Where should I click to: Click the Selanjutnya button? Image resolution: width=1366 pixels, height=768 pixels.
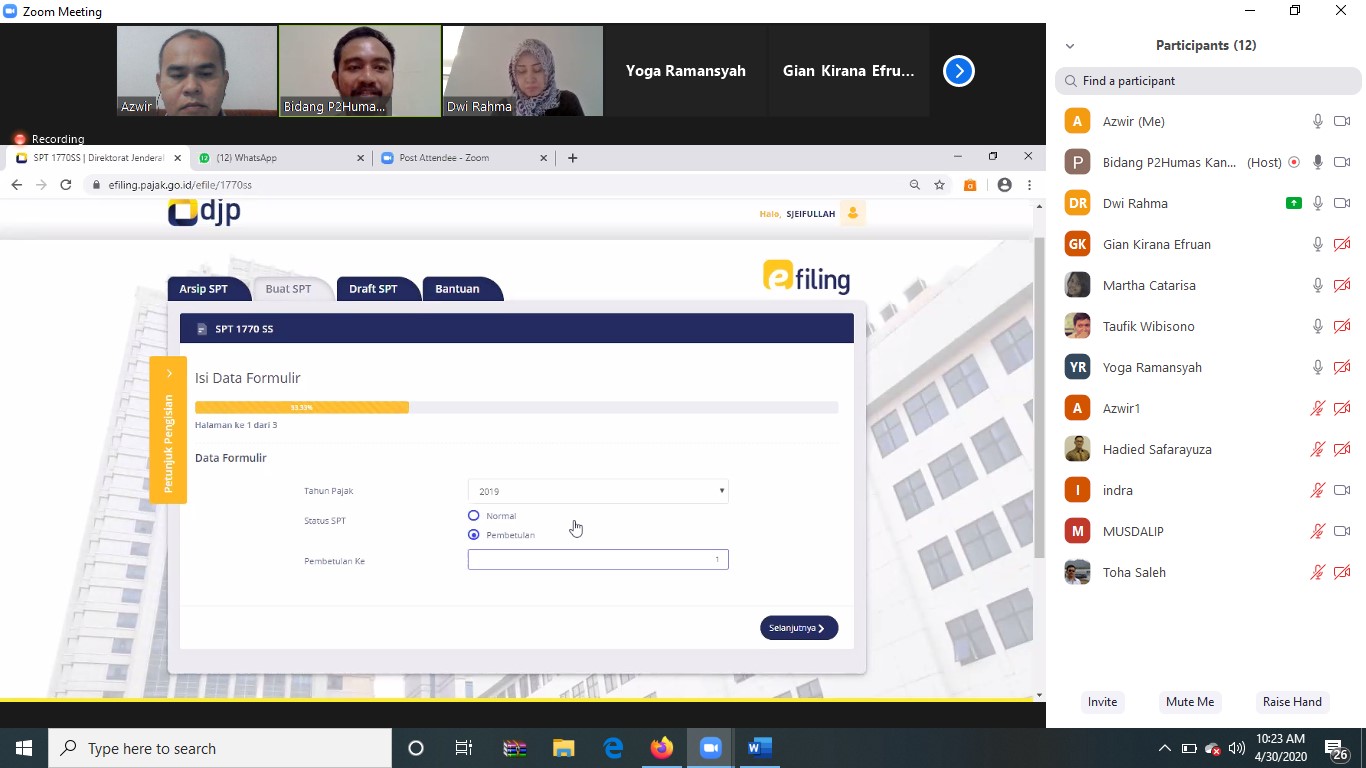pyautogui.click(x=798, y=628)
